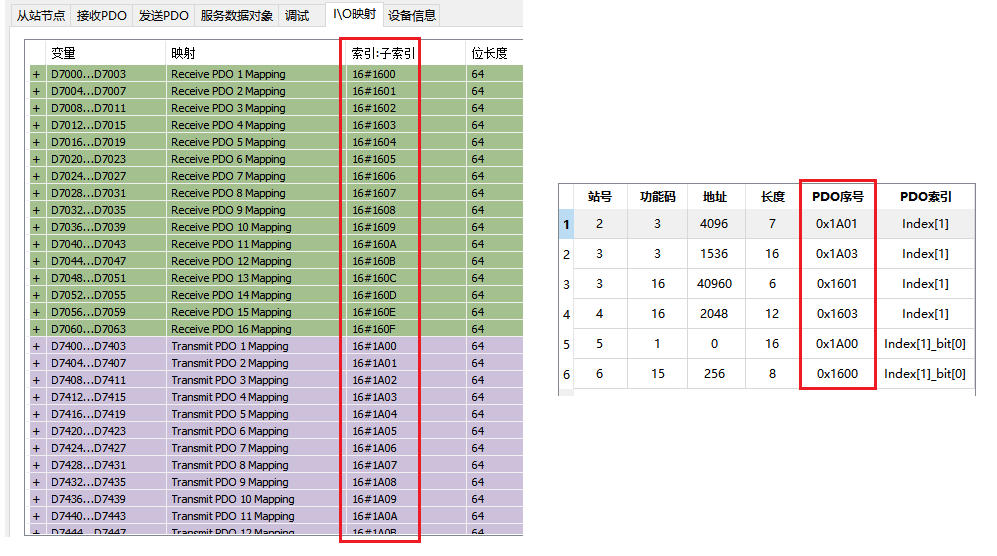Screen dimensions: 997x556
Task: Click the PDO序号 column header
Action: click(837, 197)
